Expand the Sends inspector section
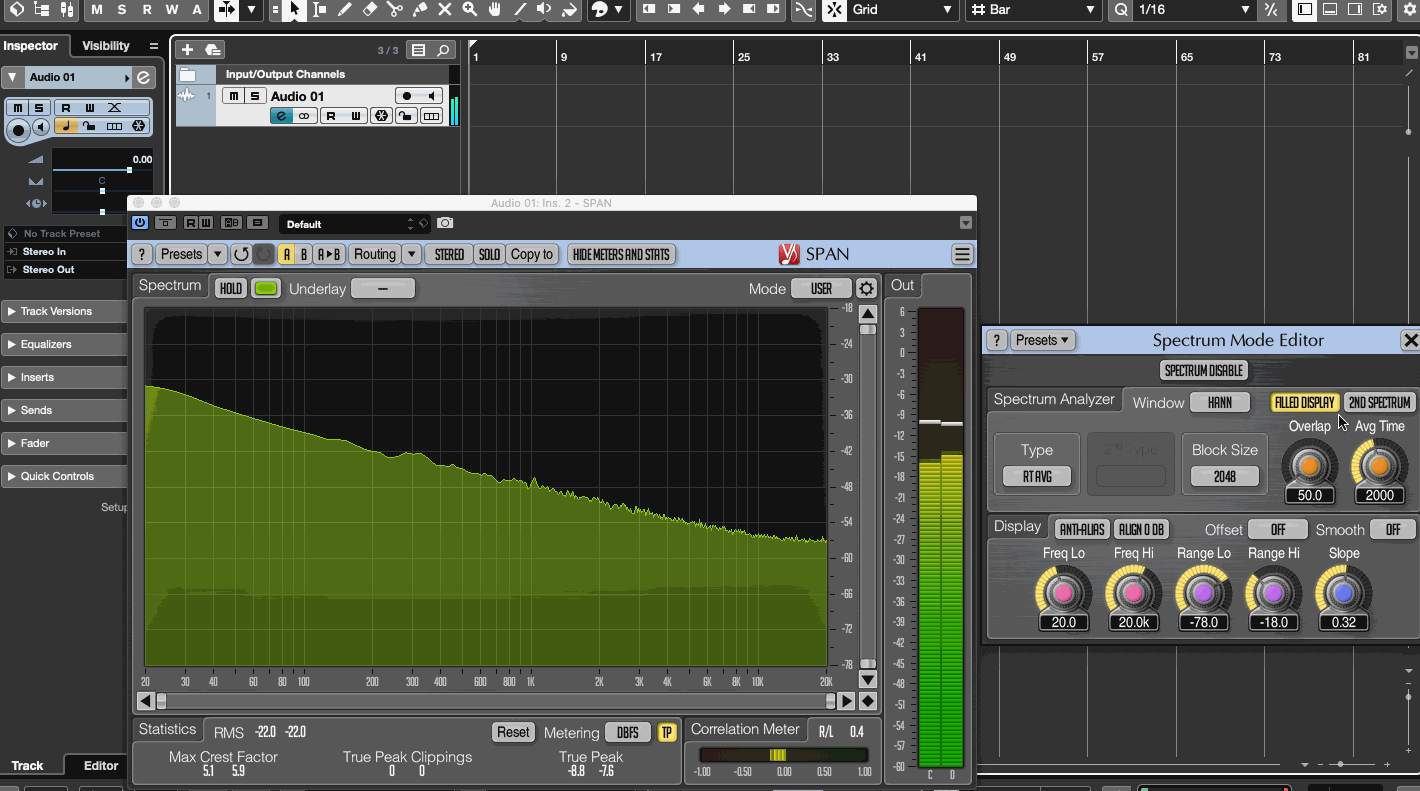1420x791 pixels. point(64,410)
